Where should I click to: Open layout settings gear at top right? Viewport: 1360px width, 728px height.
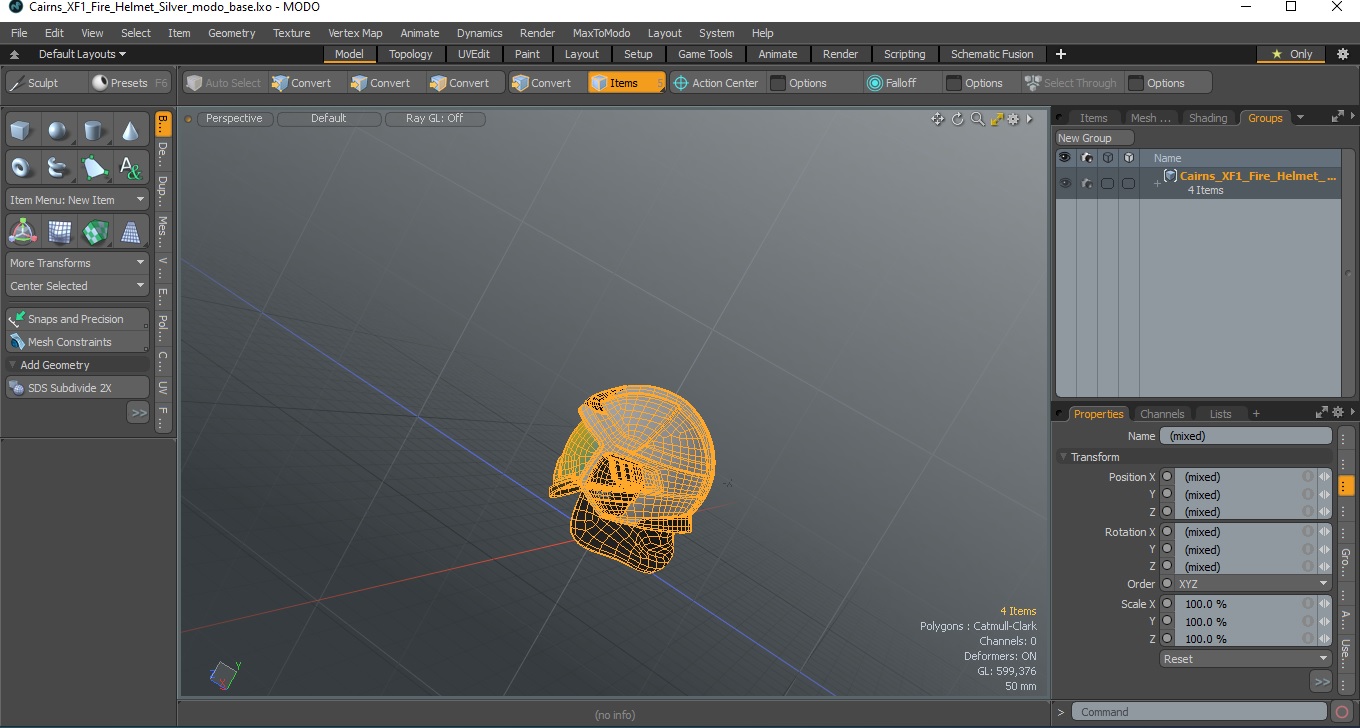tap(1343, 54)
